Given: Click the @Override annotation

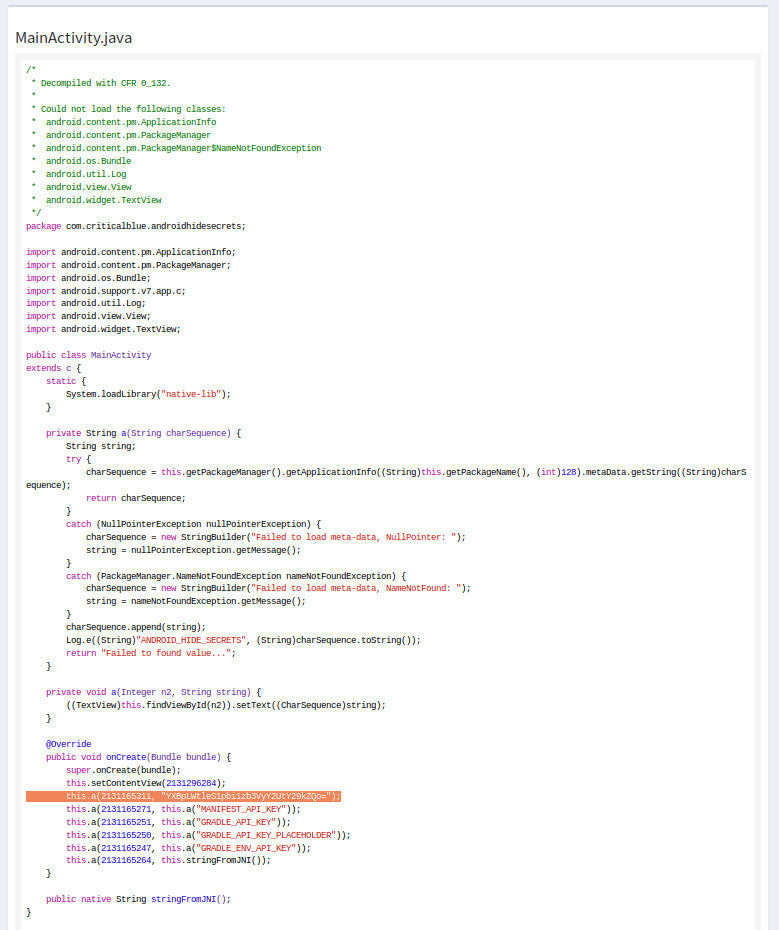Looking at the screenshot, I should click(68, 744).
